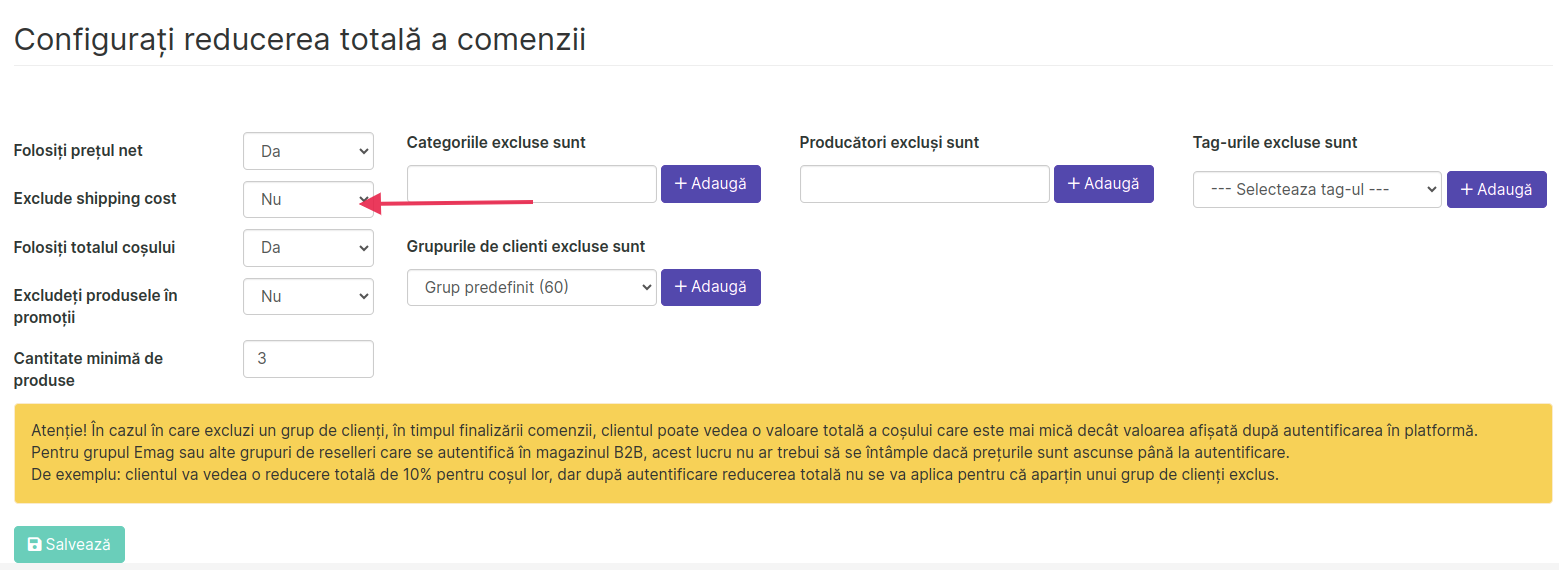
Task: Click the Folosiți prețul net label
Action: click(78, 151)
